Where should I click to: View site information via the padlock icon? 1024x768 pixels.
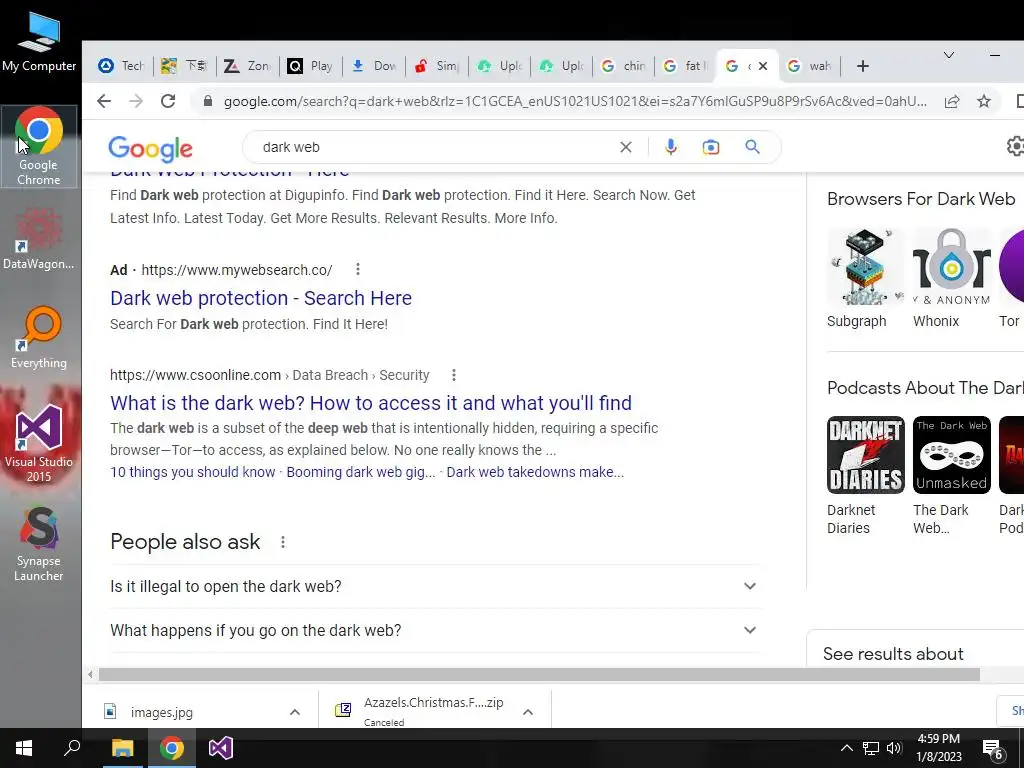click(208, 101)
